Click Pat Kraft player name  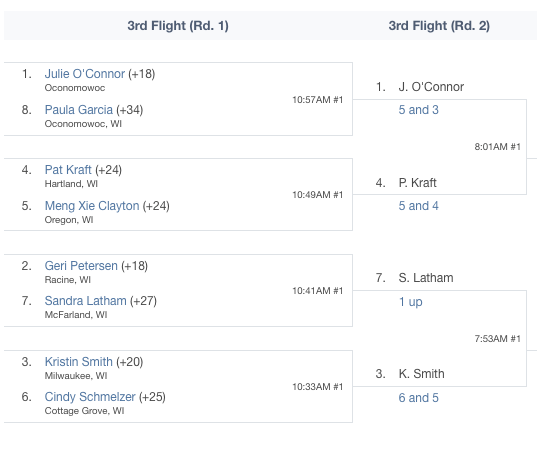click(68, 170)
